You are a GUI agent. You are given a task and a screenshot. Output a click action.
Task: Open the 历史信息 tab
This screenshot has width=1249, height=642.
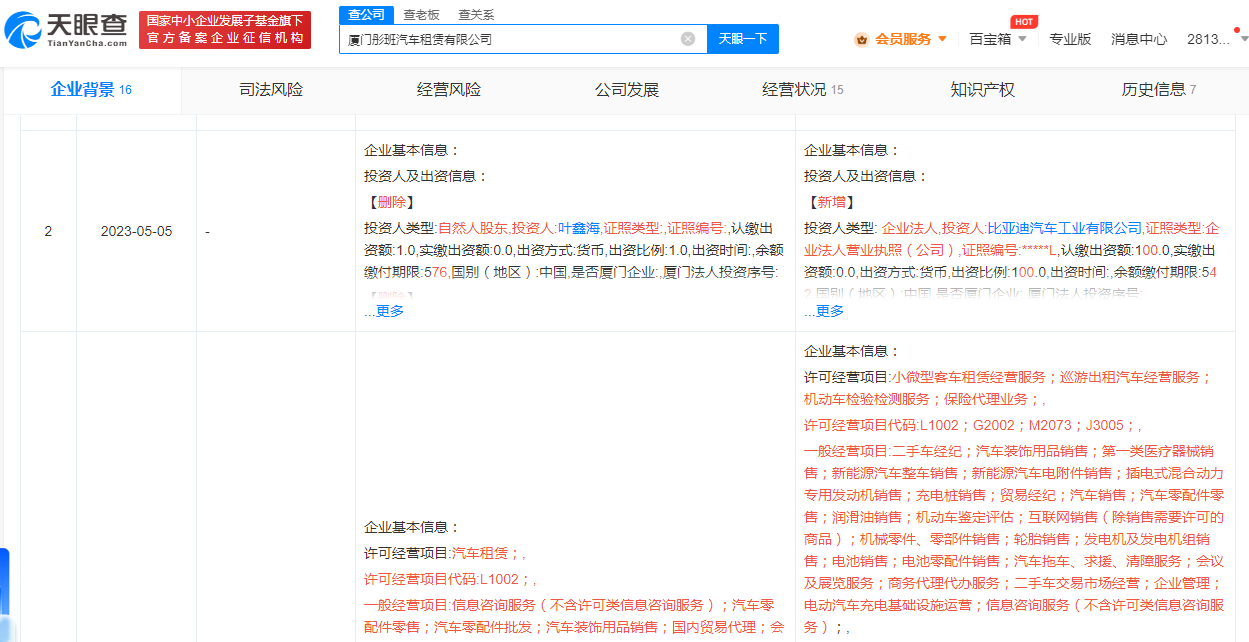[x=1159, y=90]
